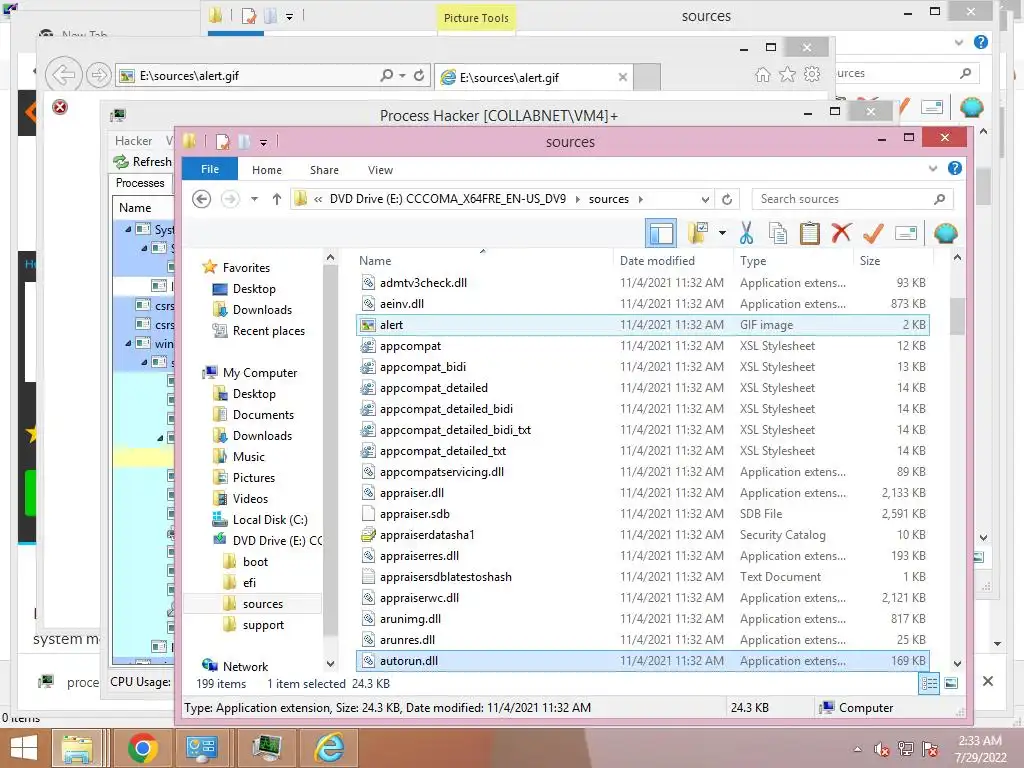This screenshot has height=768, width=1024.
Task: Select the admtv3check.dll file
Action: (x=643, y=283)
